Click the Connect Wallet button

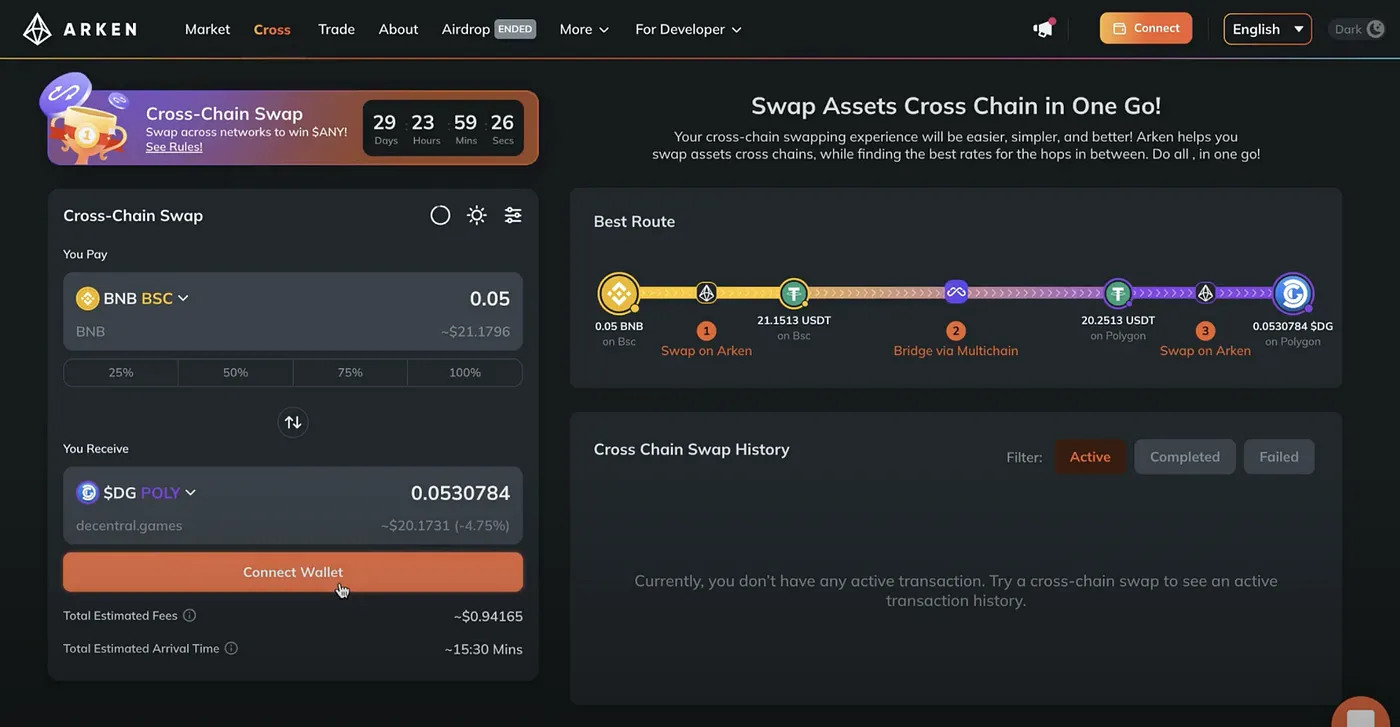click(x=293, y=572)
